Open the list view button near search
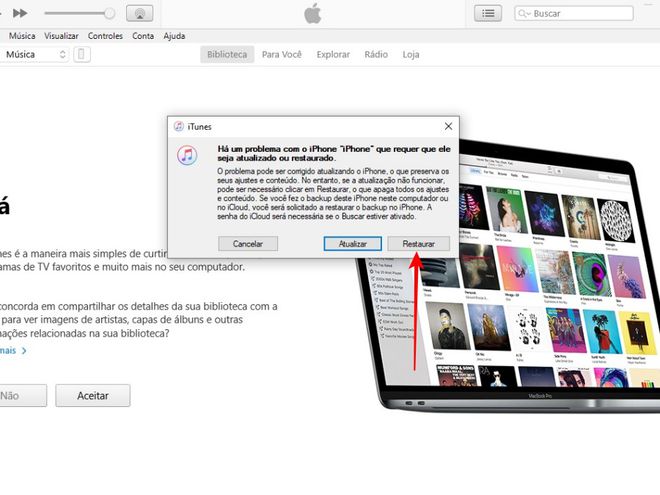This screenshot has height=495, width=660. [x=488, y=13]
